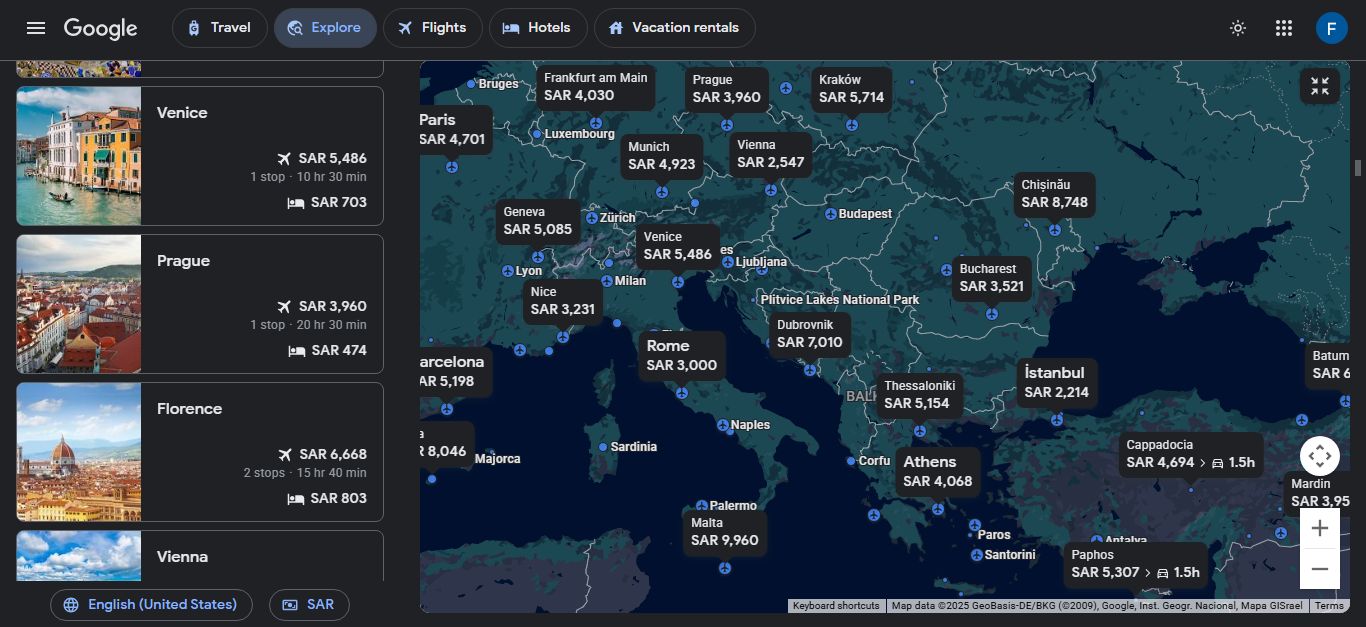The image size is (1366, 627).
Task: Click the airport marker under Rome
Action: [x=682, y=393]
